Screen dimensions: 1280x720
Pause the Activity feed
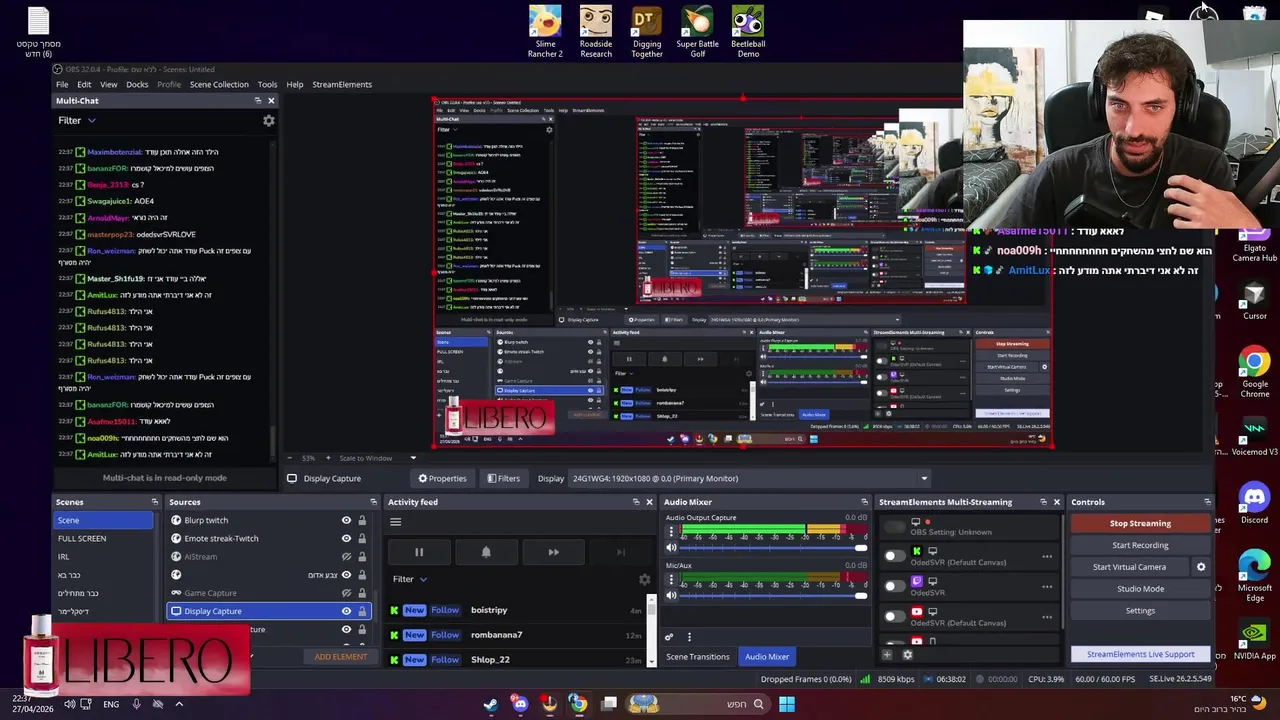(419, 552)
